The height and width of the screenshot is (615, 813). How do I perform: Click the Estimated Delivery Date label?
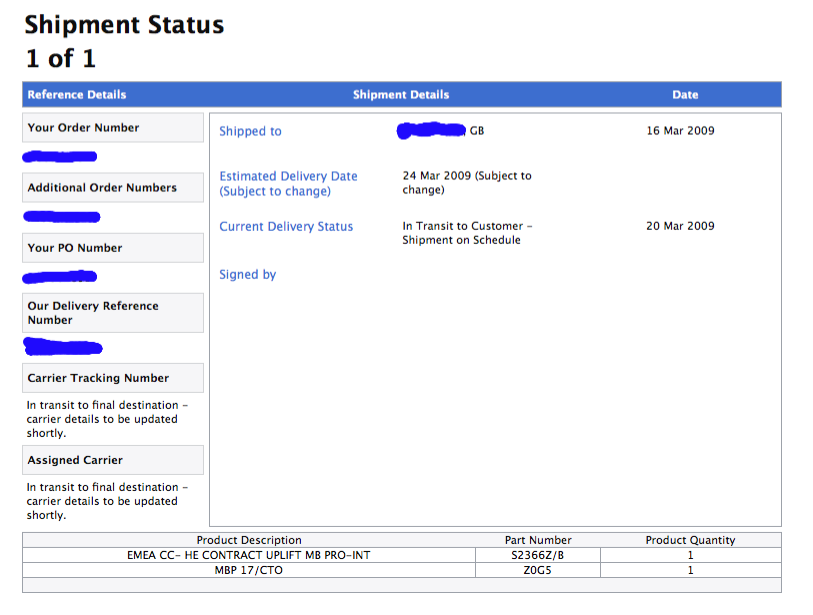point(288,184)
